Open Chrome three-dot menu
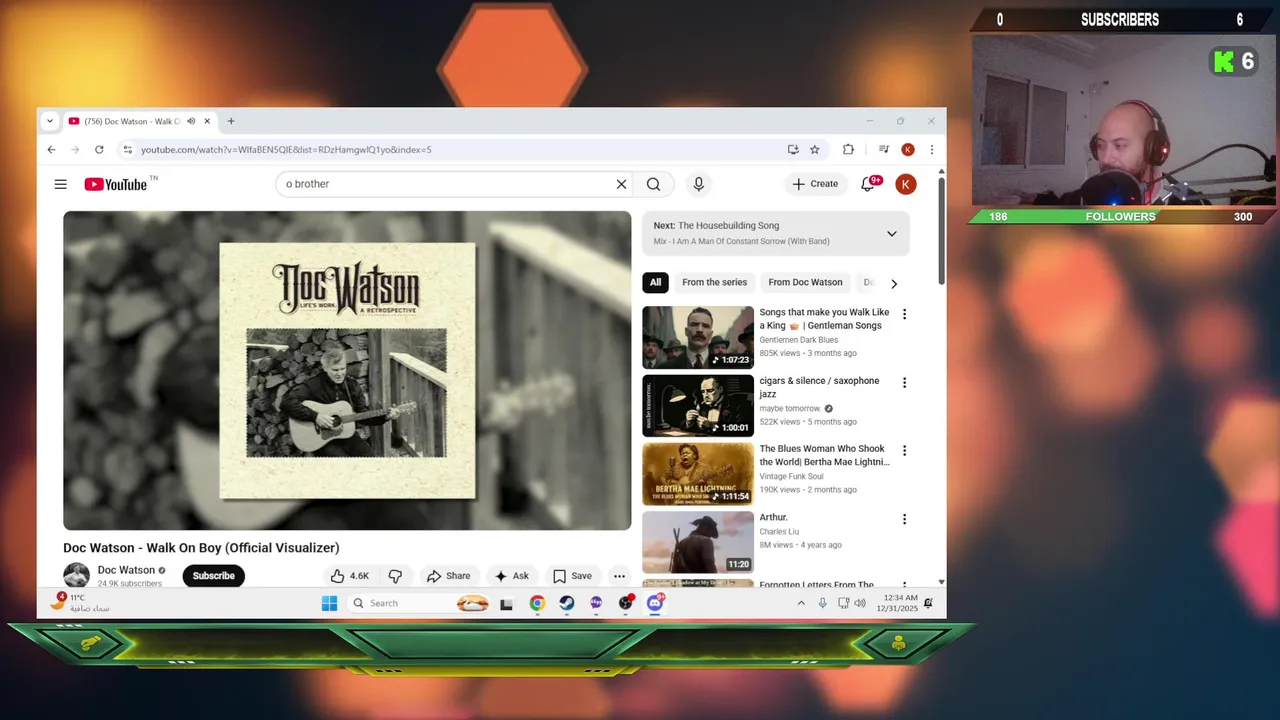This screenshot has width=1280, height=720. click(931, 150)
